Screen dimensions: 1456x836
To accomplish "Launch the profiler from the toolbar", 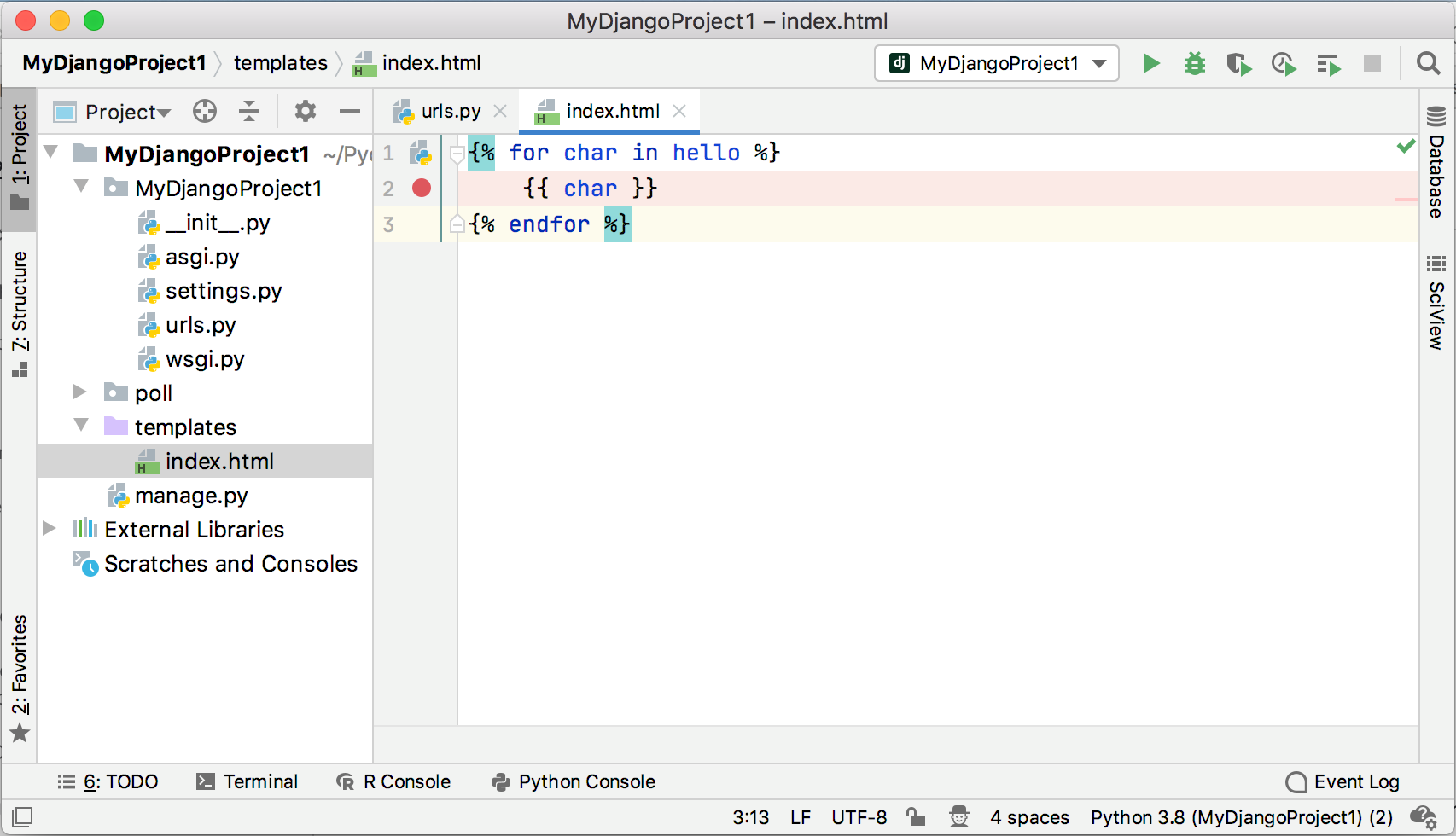I will (x=1284, y=63).
